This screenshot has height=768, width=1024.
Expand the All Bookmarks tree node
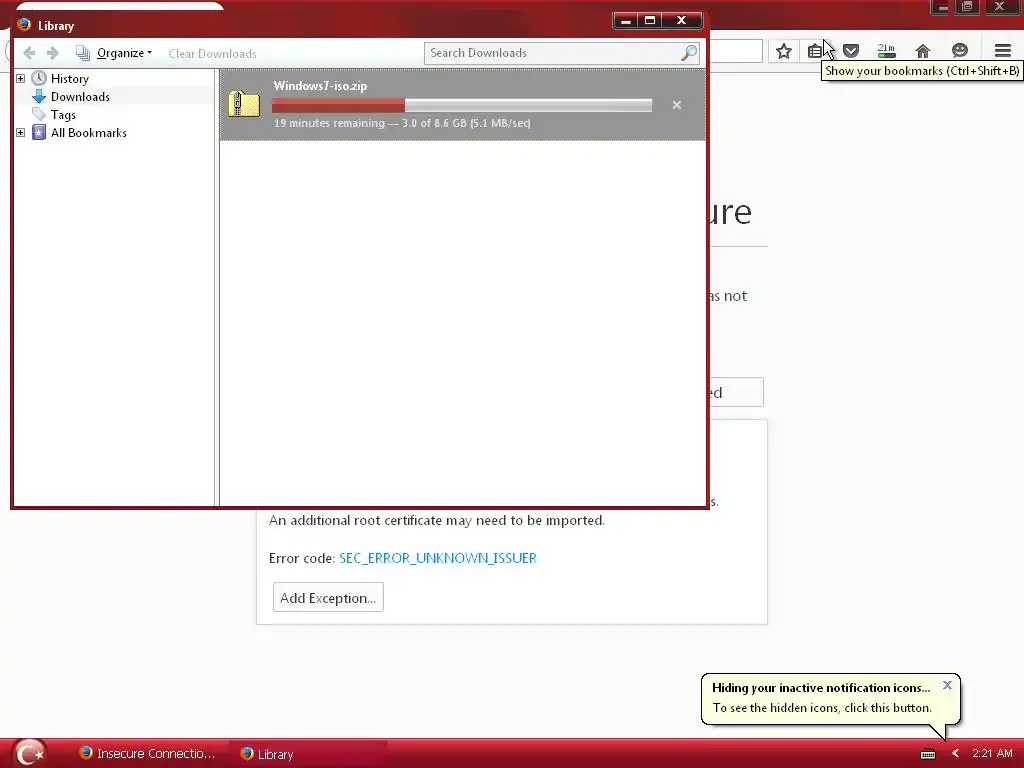[20, 133]
